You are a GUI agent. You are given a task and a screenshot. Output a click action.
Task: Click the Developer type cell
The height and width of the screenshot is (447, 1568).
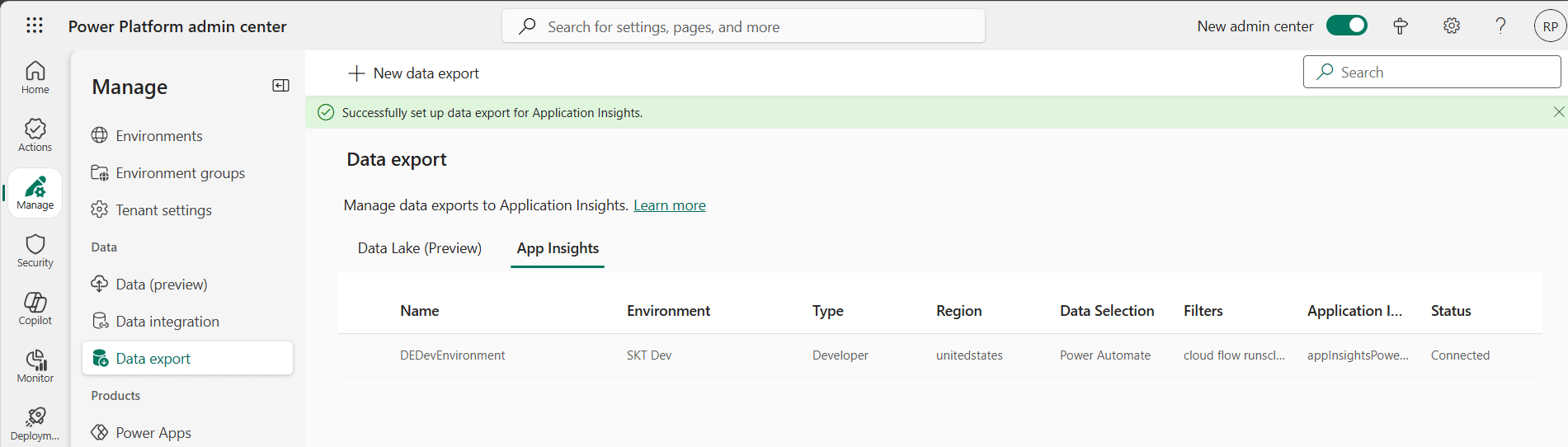[x=840, y=355]
